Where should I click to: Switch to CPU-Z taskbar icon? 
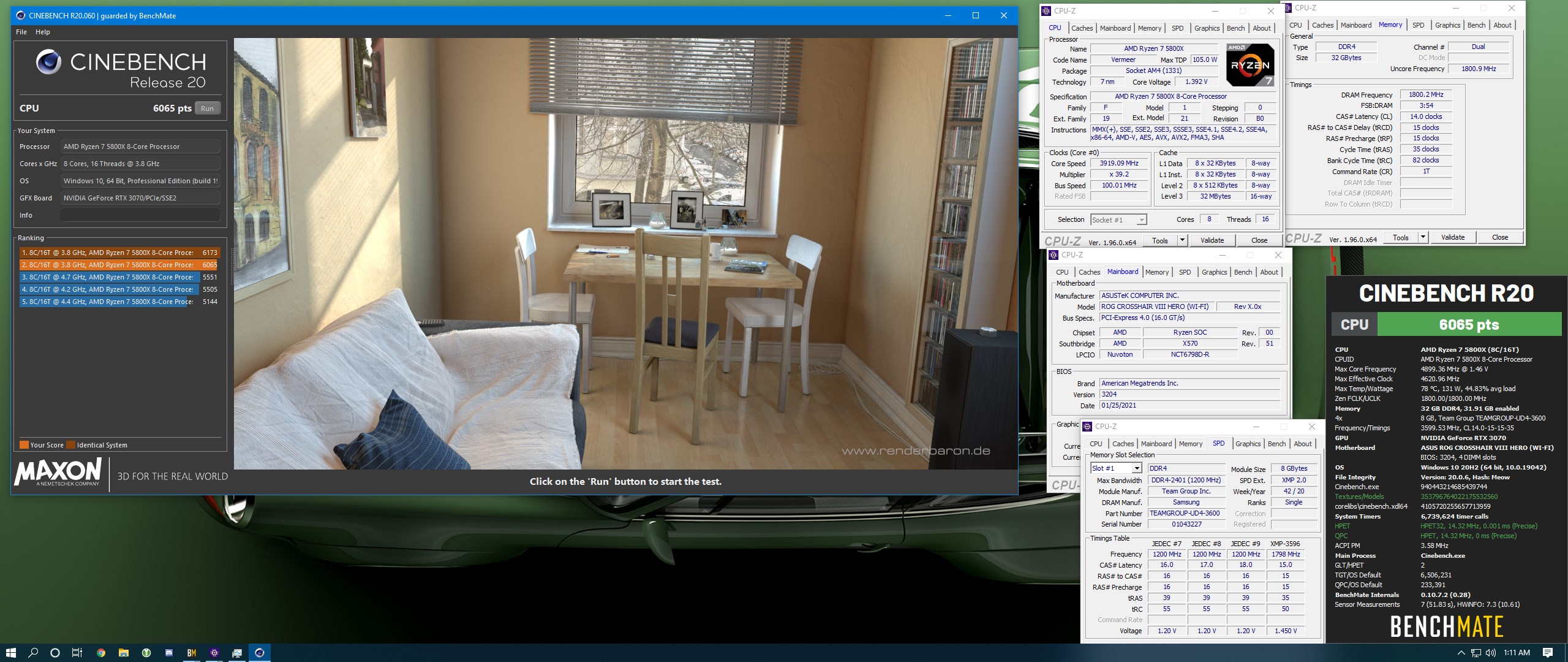214,653
